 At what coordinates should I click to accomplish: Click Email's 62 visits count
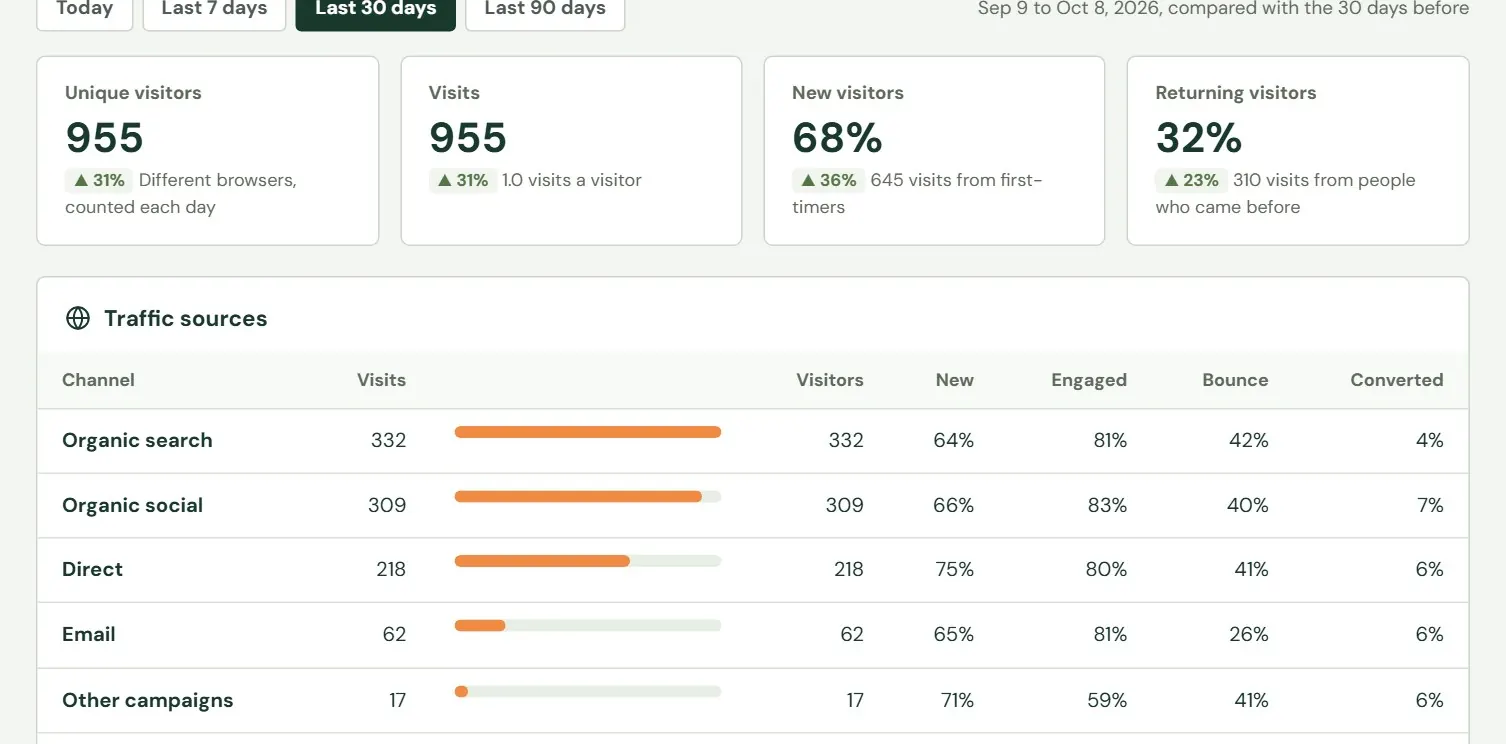tap(394, 634)
